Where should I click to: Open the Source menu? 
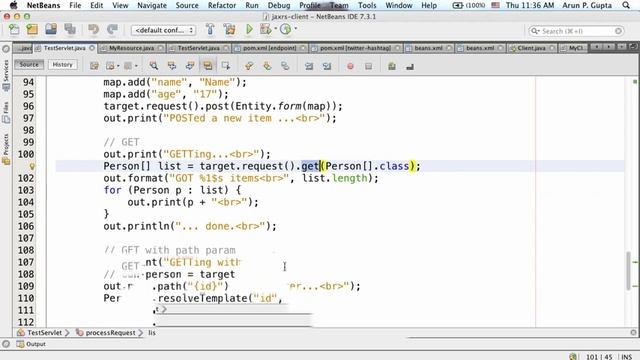pos(187,5)
